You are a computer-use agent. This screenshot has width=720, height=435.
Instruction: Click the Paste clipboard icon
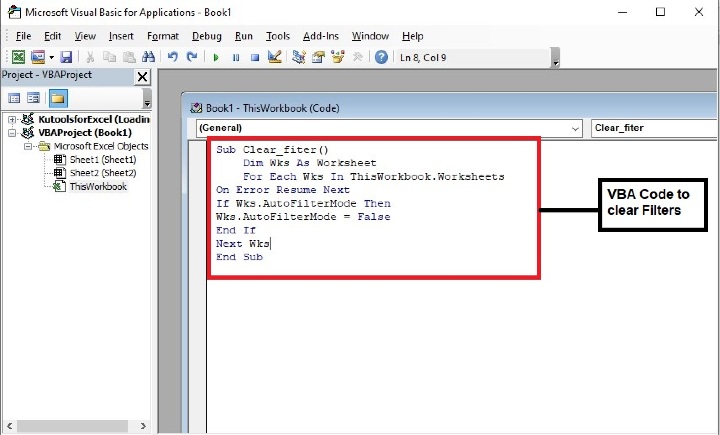click(129, 57)
